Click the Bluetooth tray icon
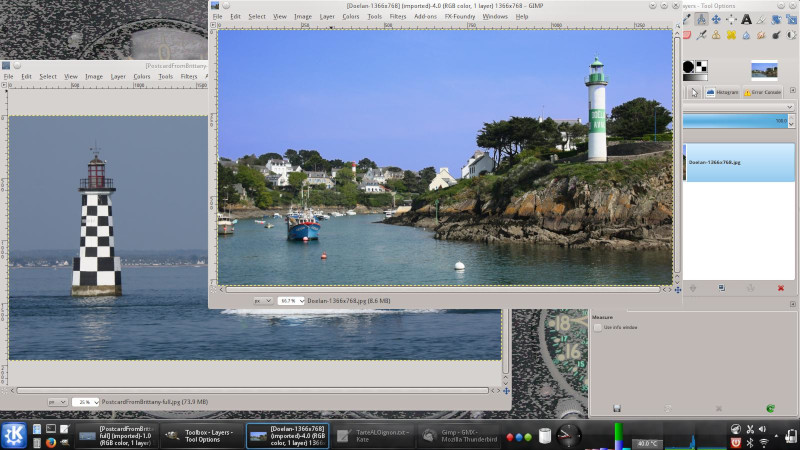Viewport: 800px width, 450px height. tap(749, 442)
